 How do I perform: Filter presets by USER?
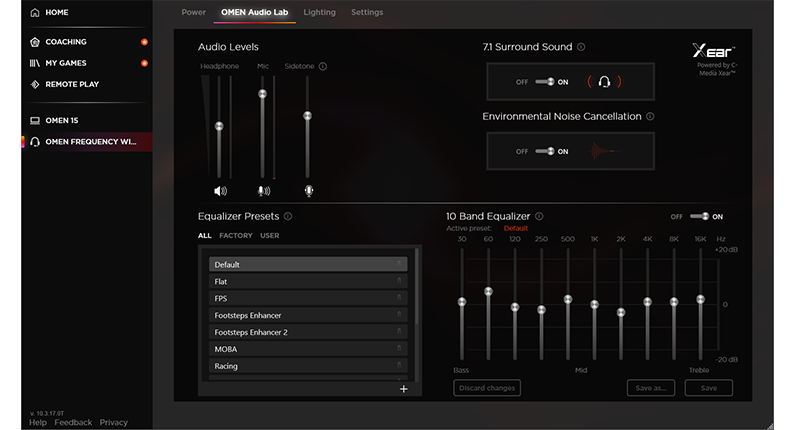coord(270,235)
